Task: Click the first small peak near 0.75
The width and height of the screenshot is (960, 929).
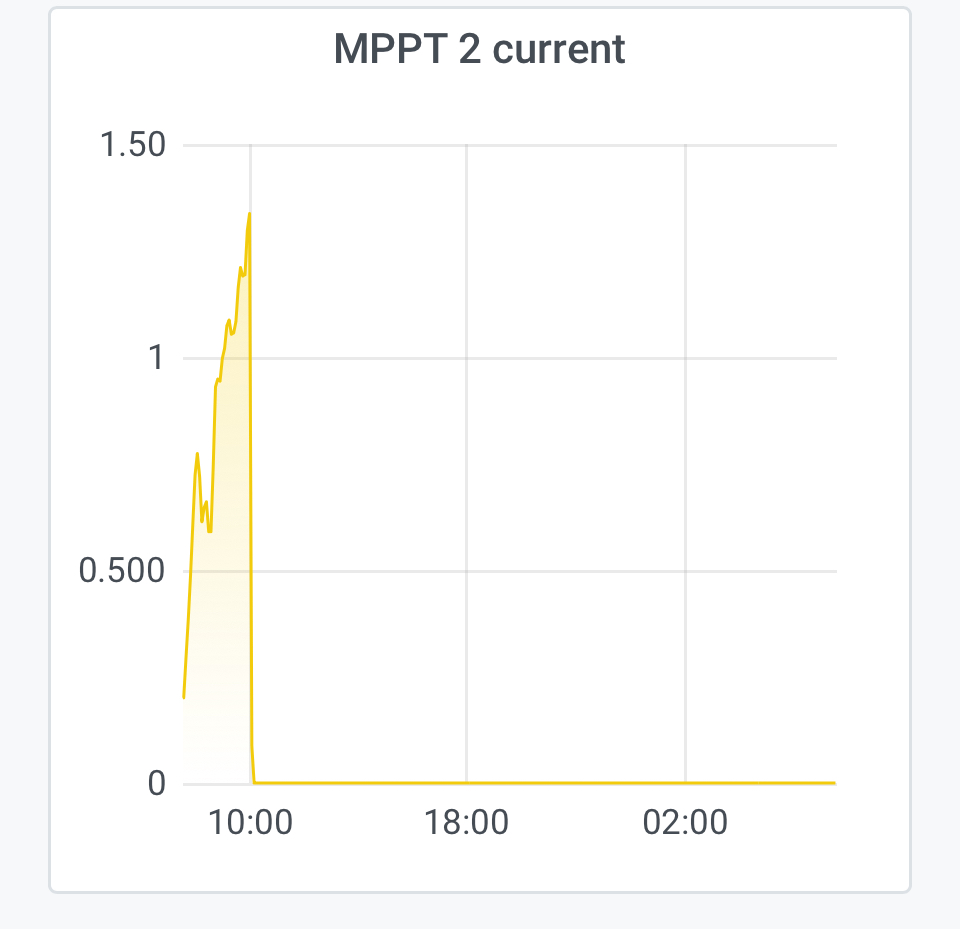Action: coord(197,454)
